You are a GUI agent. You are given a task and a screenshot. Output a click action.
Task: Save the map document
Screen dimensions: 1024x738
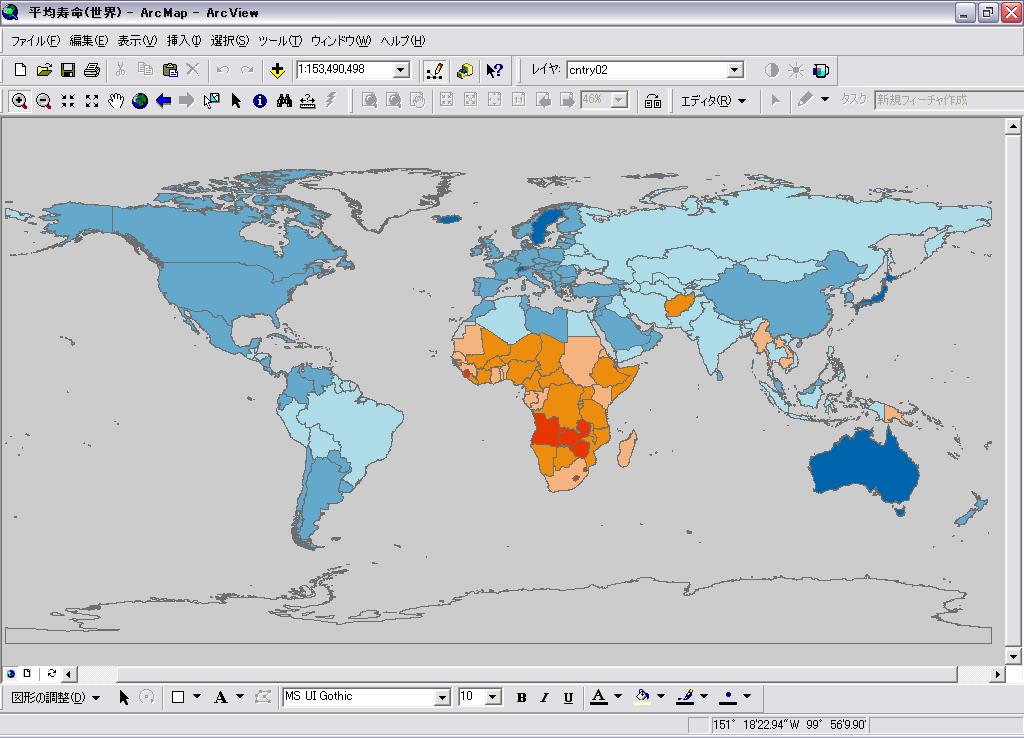click(68, 70)
